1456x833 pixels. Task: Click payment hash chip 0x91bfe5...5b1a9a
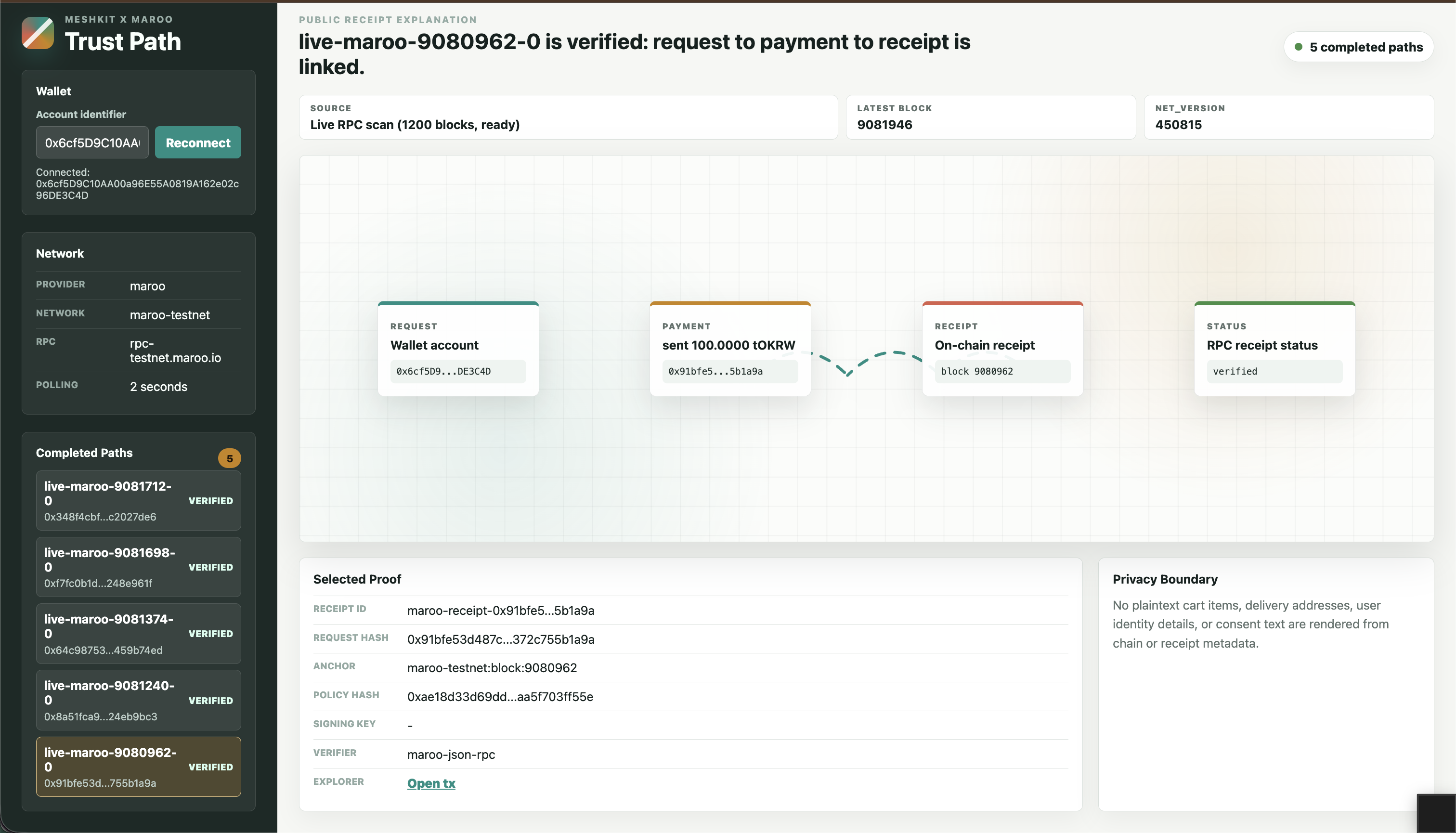[730, 371]
